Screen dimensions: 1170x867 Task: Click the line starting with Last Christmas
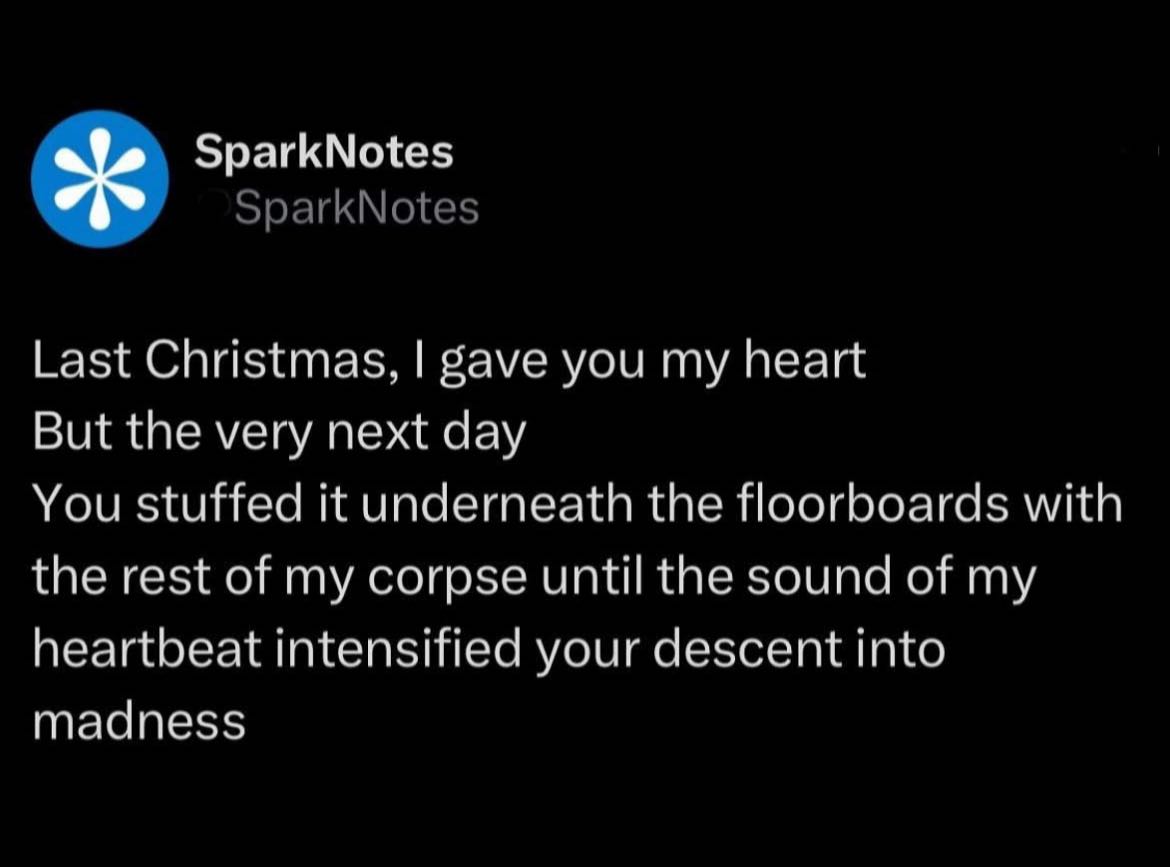[x=450, y=358]
